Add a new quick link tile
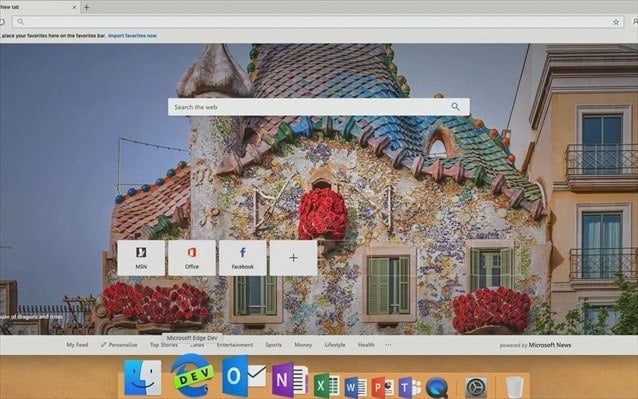The width and height of the screenshot is (638, 399). pos(293,257)
